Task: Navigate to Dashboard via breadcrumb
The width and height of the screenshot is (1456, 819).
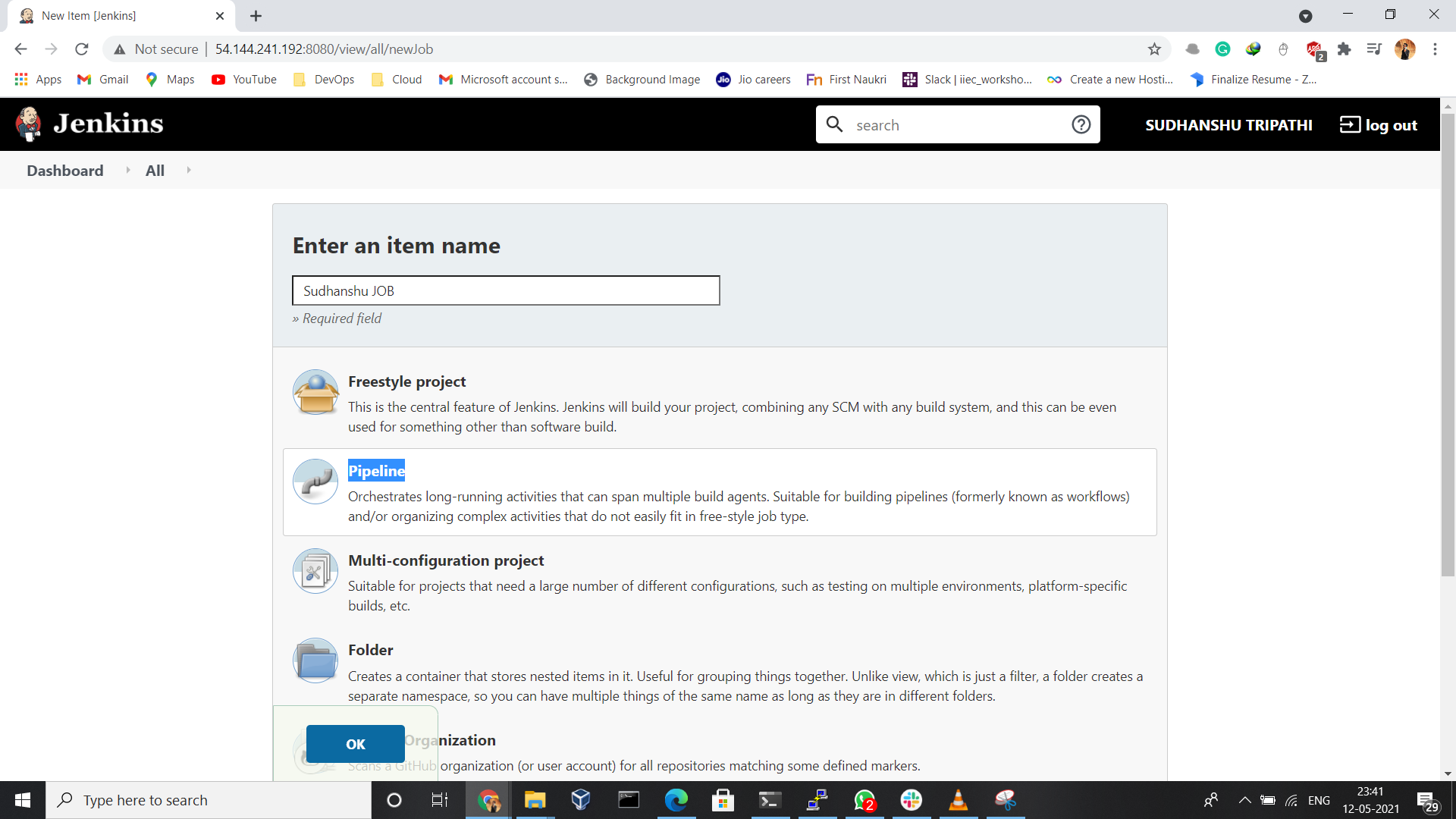Action: pos(64,170)
